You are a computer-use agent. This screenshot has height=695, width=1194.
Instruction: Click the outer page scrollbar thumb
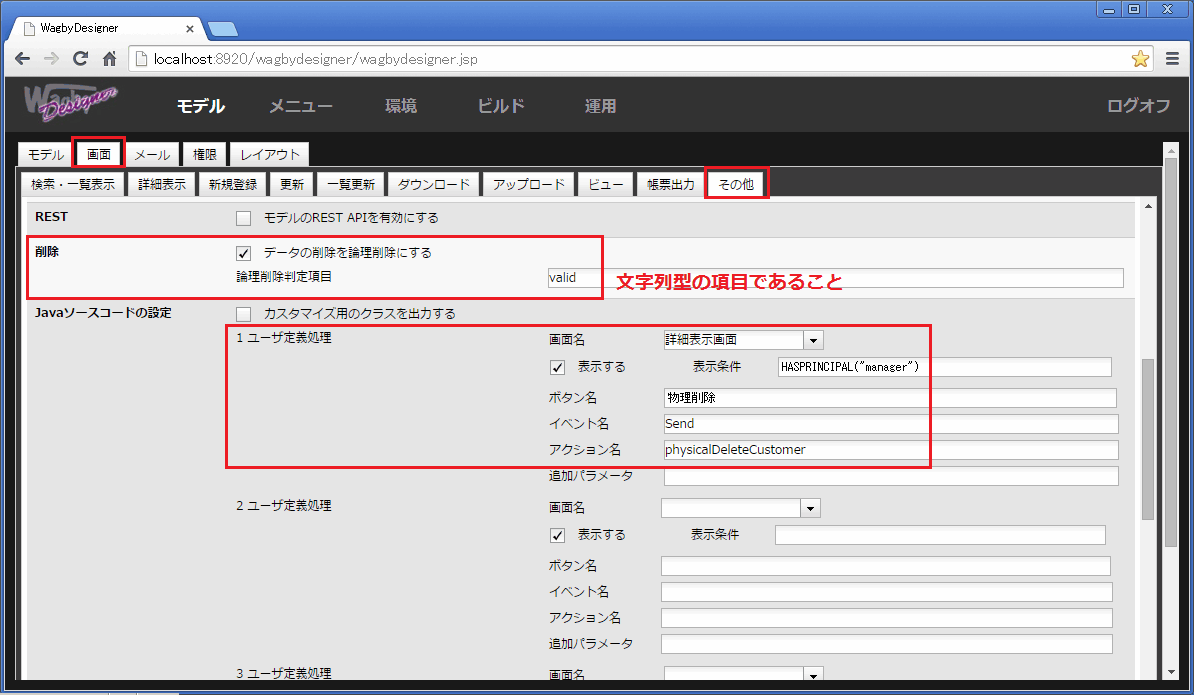pyautogui.click(x=1172, y=354)
